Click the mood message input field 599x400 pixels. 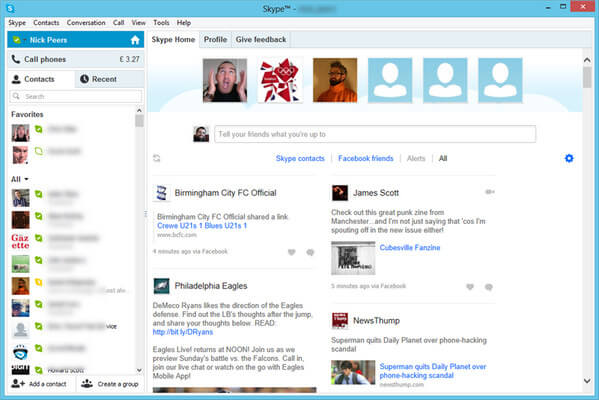point(375,134)
